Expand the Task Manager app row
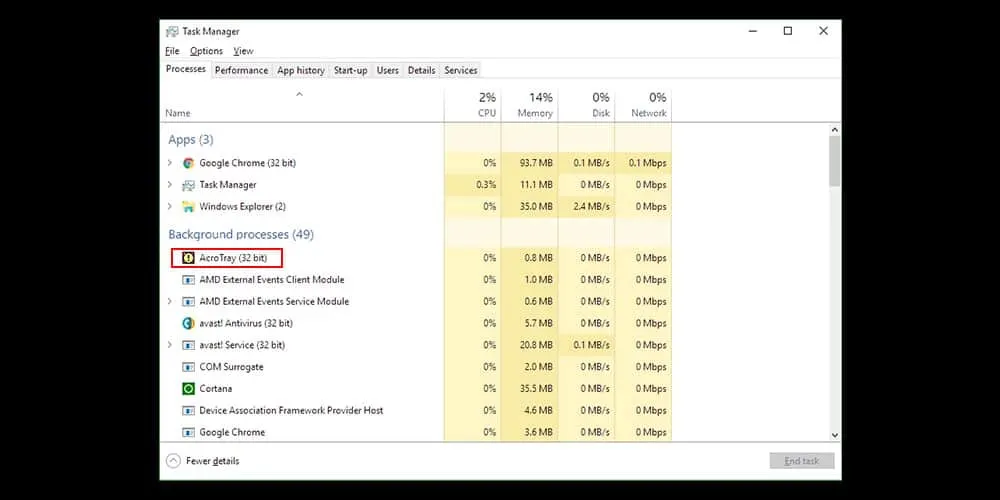Viewport: 1000px width, 500px height. 170,185
